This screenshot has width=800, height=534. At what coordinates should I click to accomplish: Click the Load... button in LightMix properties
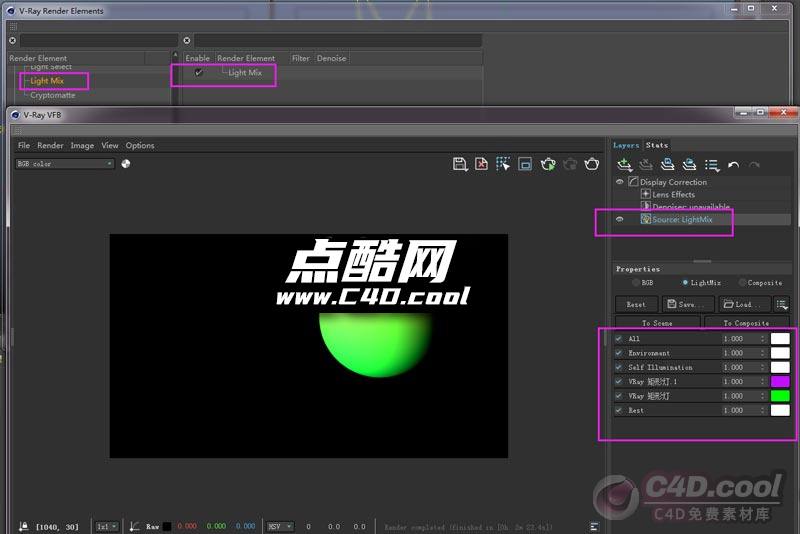click(744, 304)
